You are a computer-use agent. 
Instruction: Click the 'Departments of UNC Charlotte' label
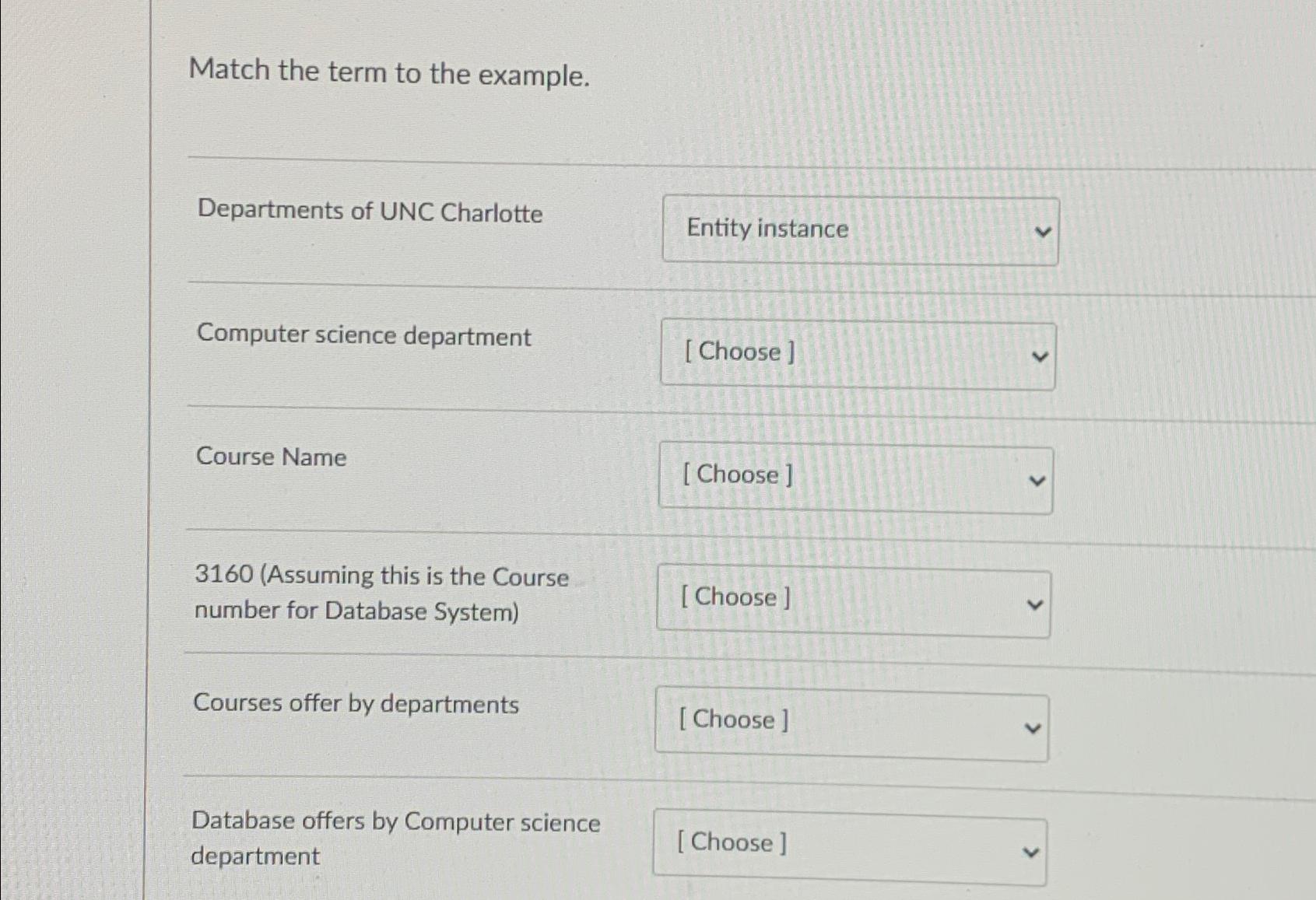click(x=370, y=212)
